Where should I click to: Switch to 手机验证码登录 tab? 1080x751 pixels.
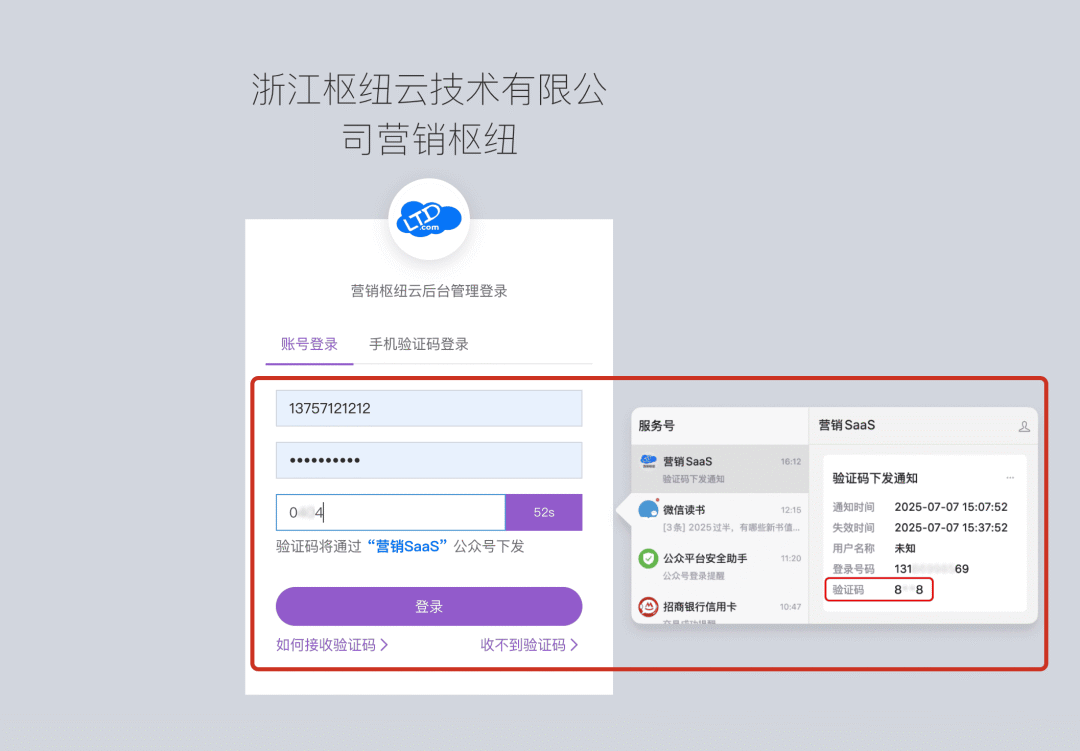(x=419, y=344)
